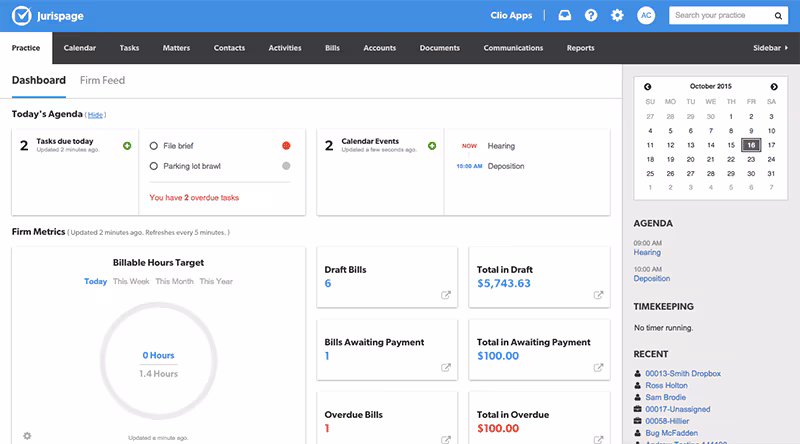
Task: Add a new task with green plus
Action: tap(127, 146)
